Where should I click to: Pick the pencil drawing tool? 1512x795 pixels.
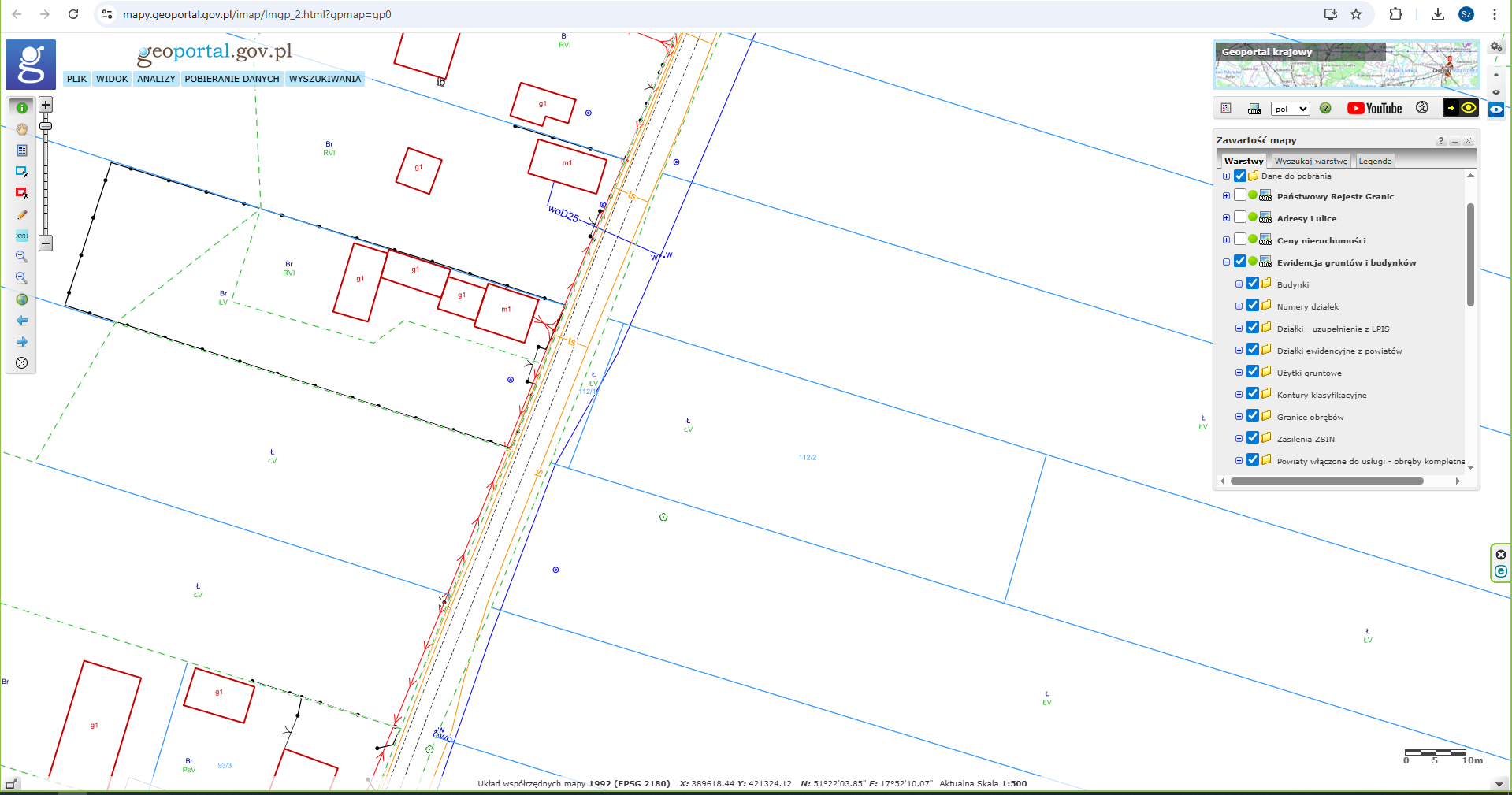coord(22,214)
